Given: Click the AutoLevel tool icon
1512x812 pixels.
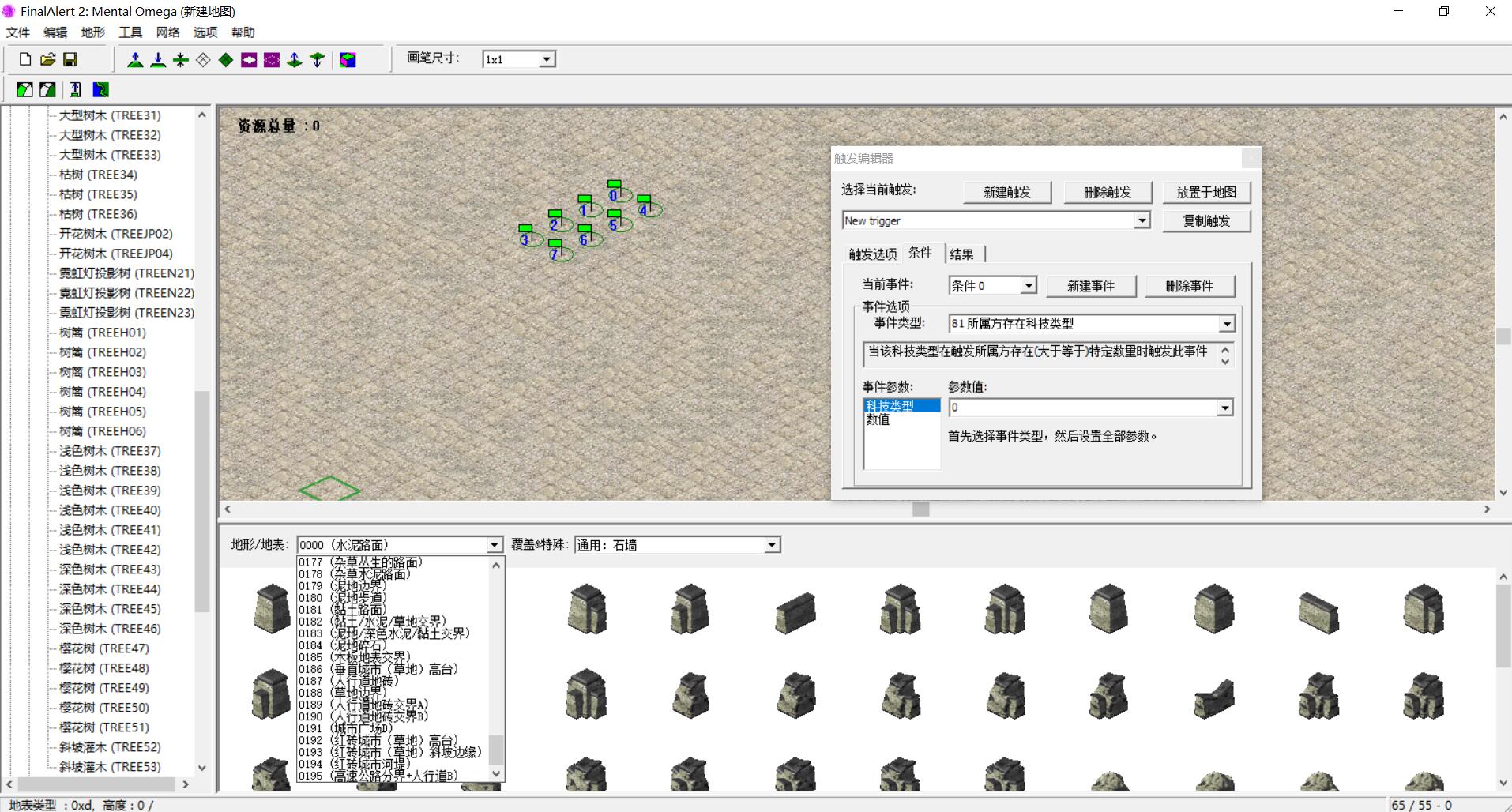Looking at the screenshot, I should (76, 89).
